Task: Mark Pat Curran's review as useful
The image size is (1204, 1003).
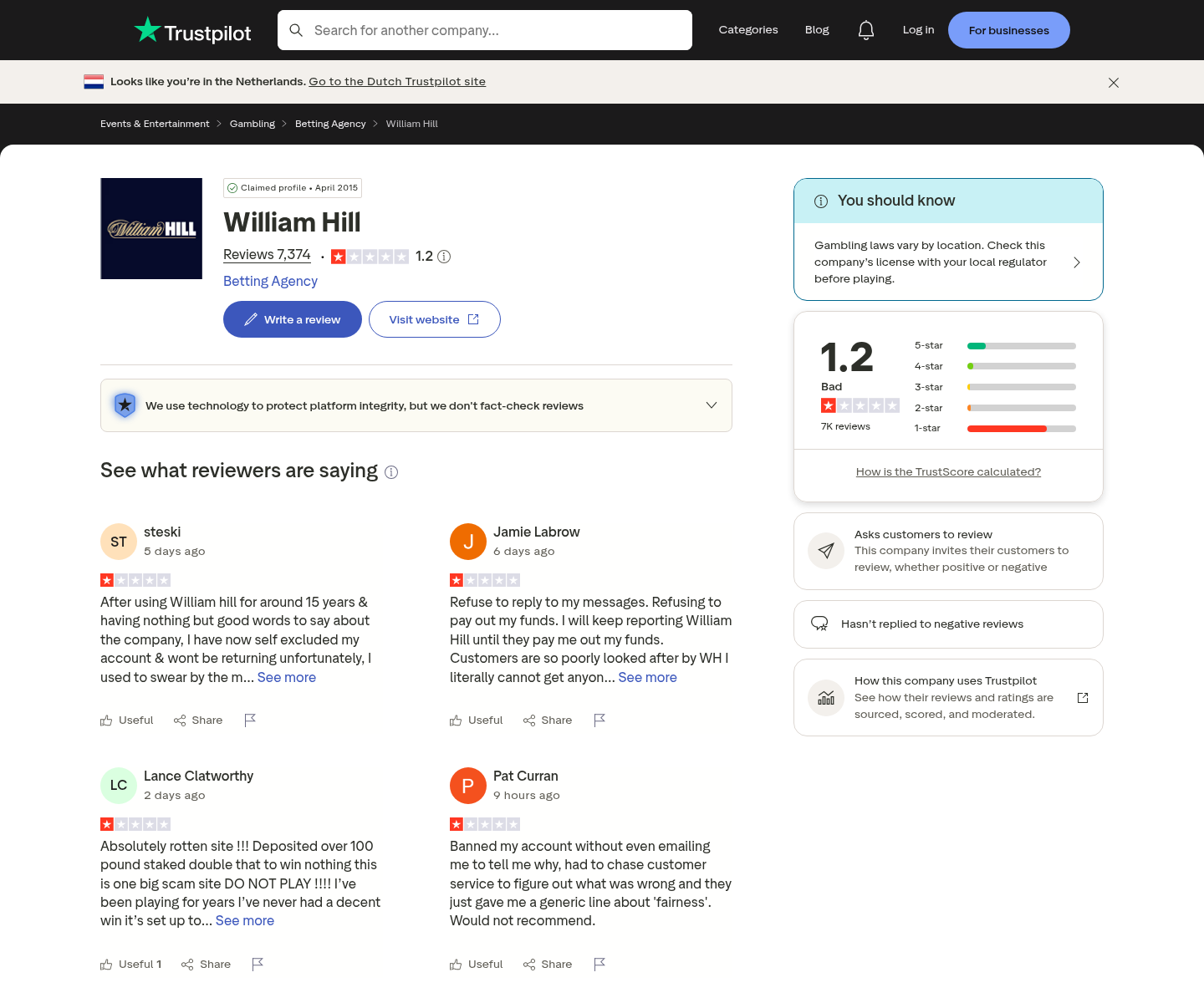Action: (477, 965)
